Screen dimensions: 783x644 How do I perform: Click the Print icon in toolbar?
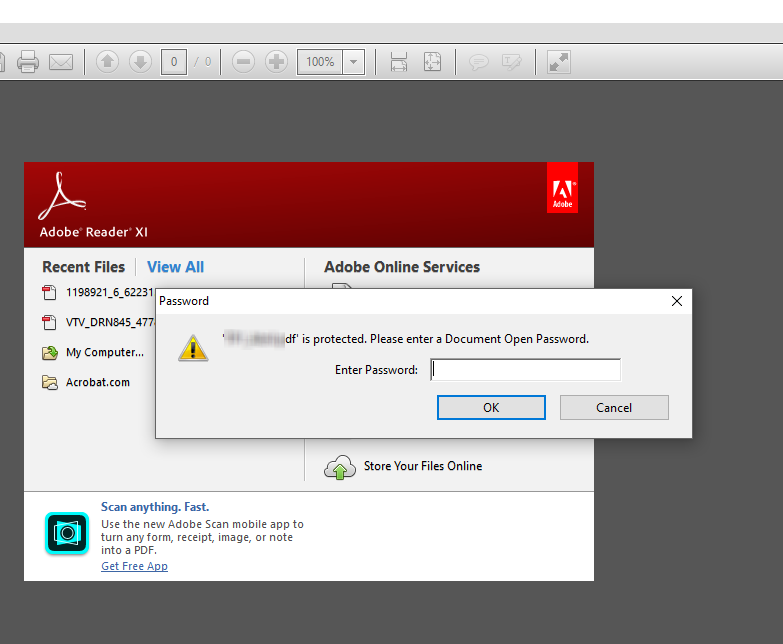[27, 62]
